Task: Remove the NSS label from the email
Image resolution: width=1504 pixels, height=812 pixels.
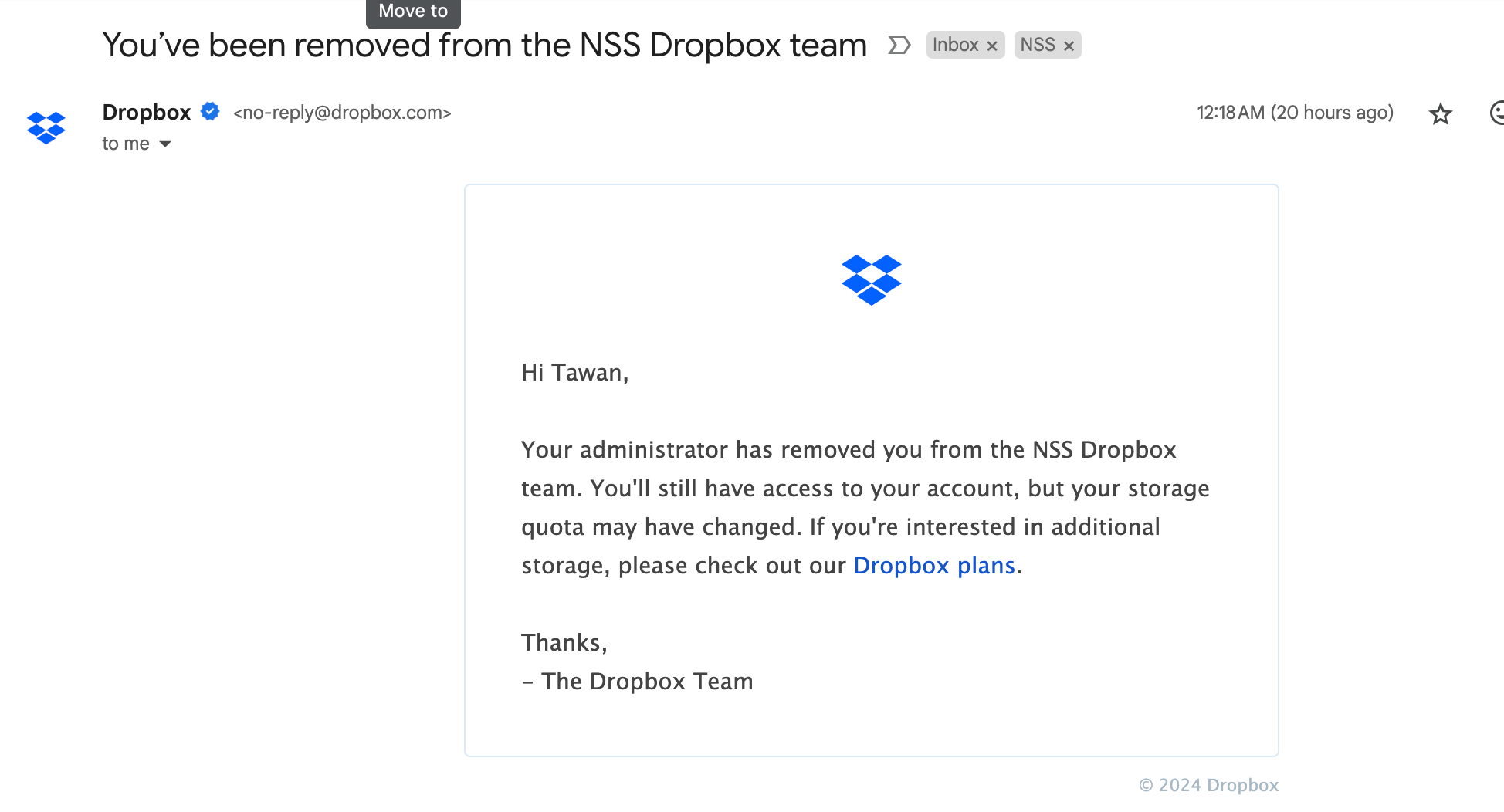Action: 1069,46
